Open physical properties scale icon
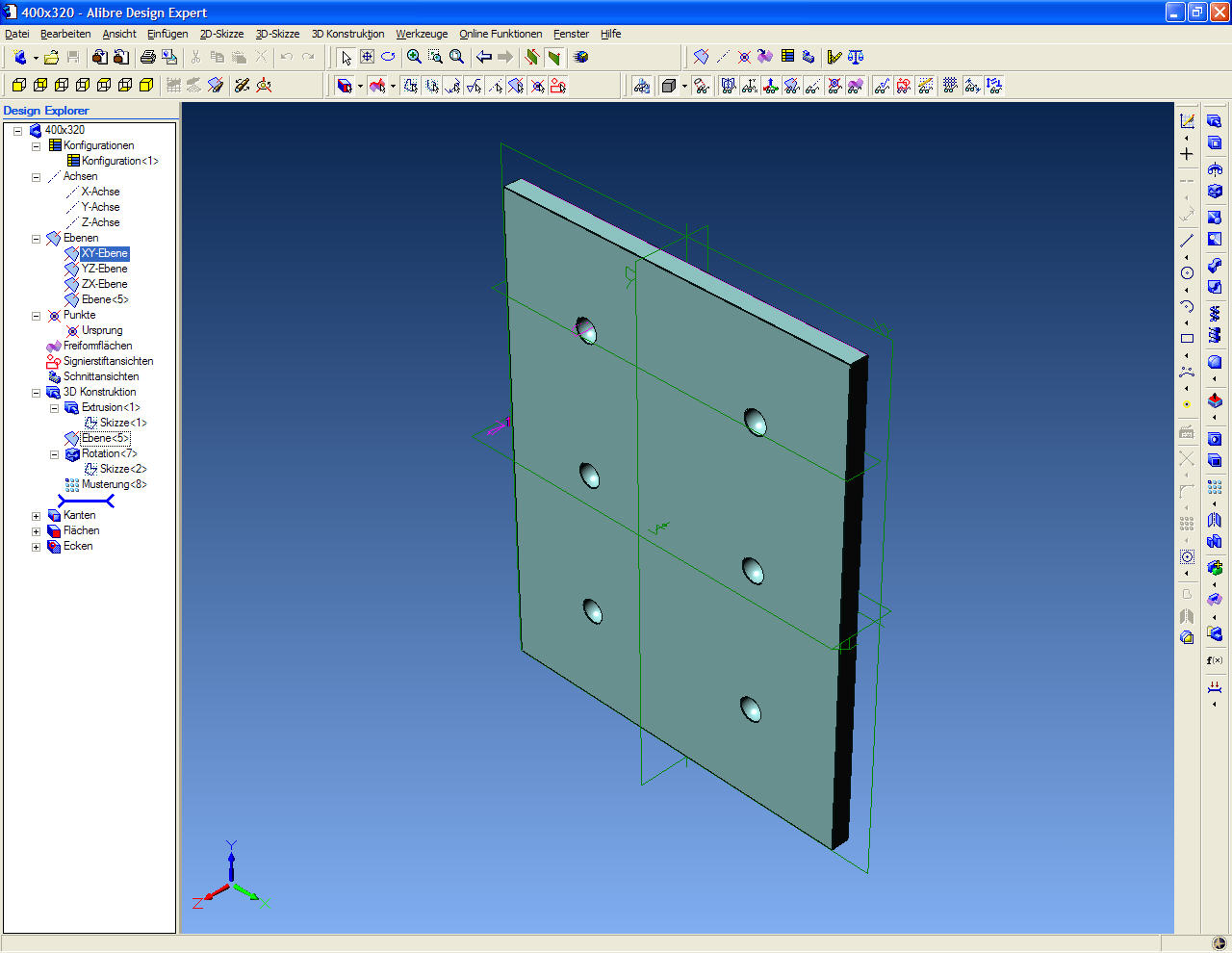Screen dimensions: 1232x953 [856, 58]
